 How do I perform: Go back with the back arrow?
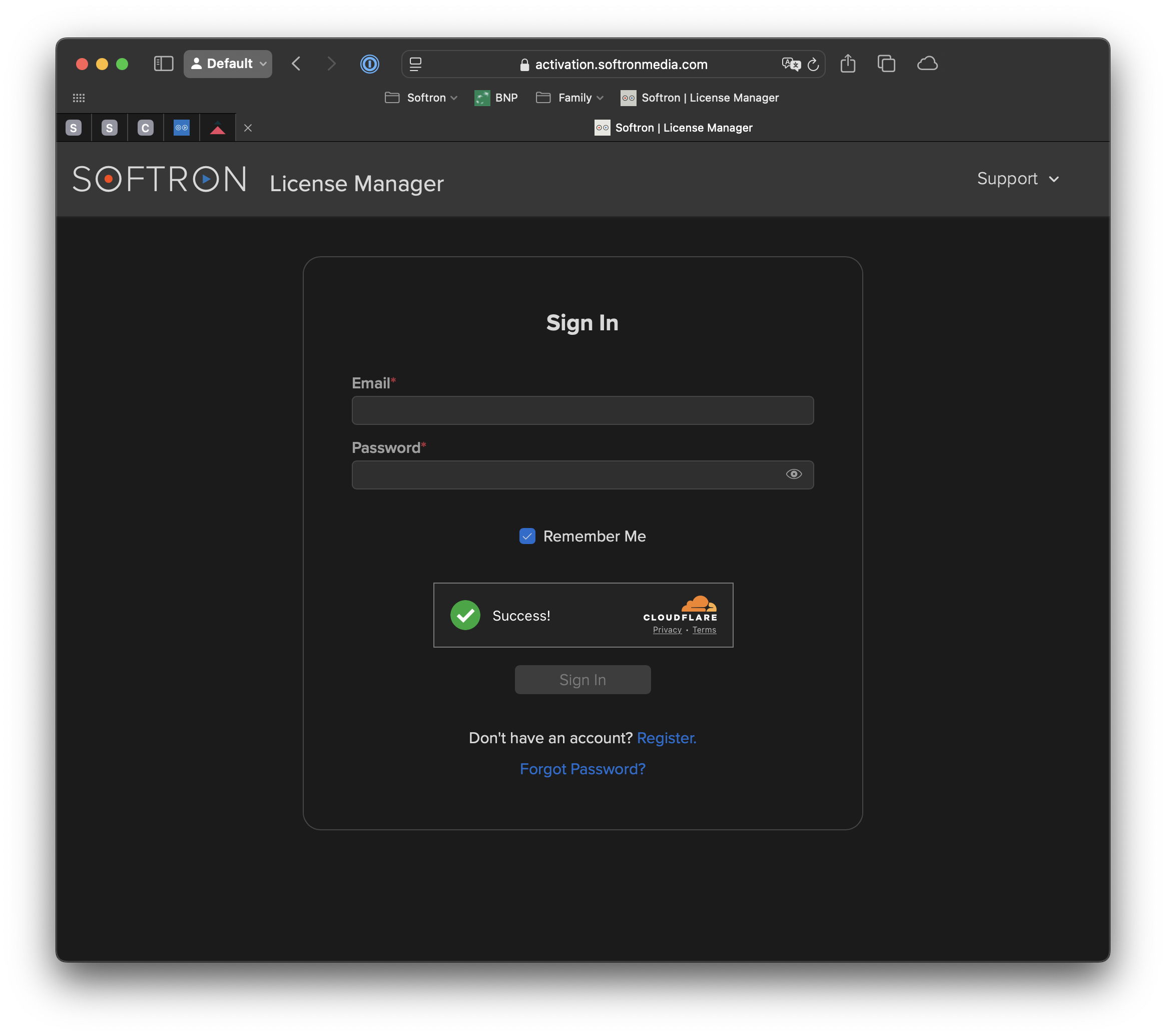tap(296, 64)
